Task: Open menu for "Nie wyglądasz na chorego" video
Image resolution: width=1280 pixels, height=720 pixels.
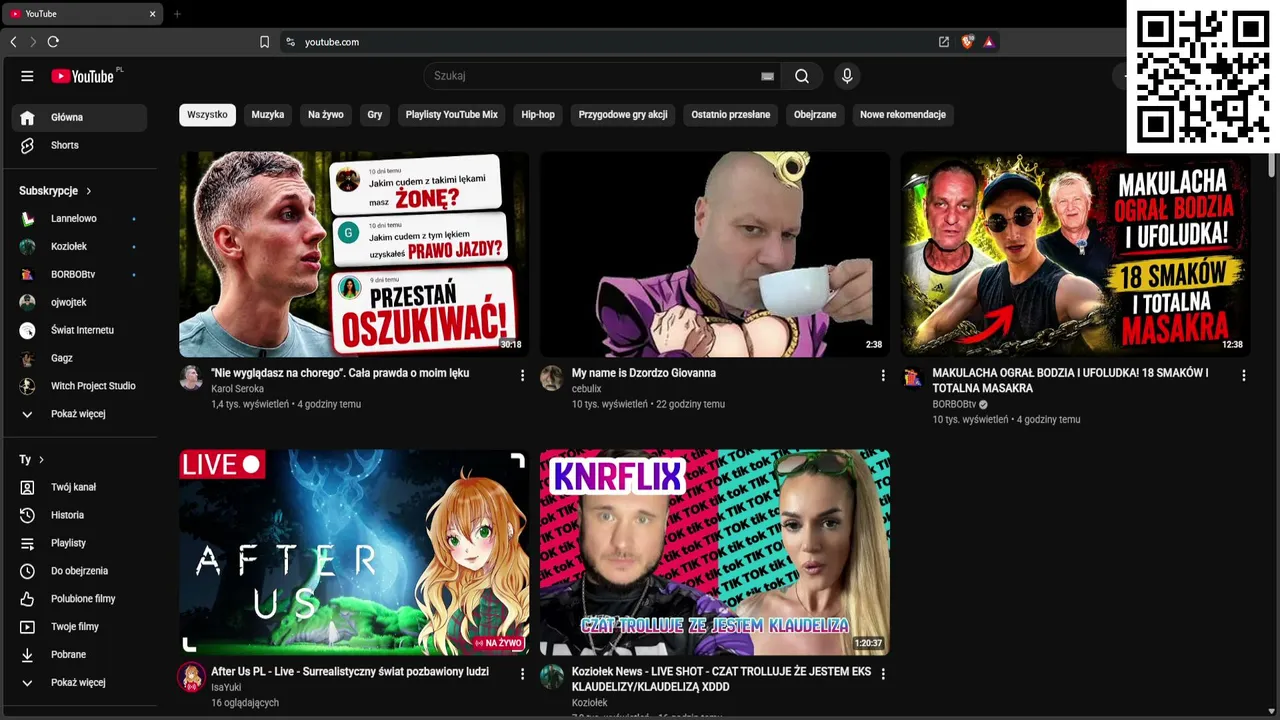Action: [x=522, y=375]
